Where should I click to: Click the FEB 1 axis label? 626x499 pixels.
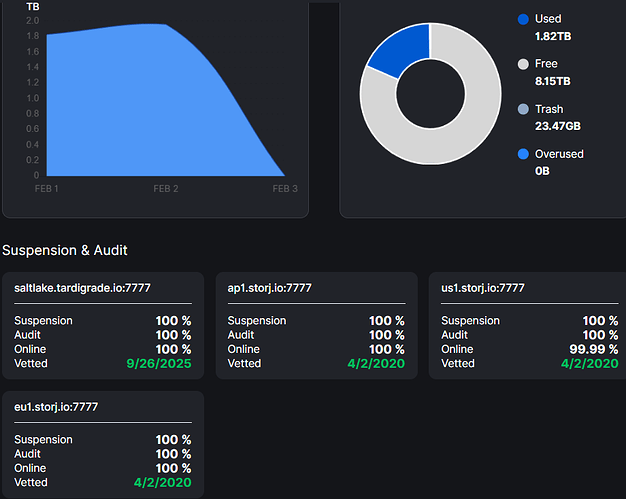click(x=47, y=188)
